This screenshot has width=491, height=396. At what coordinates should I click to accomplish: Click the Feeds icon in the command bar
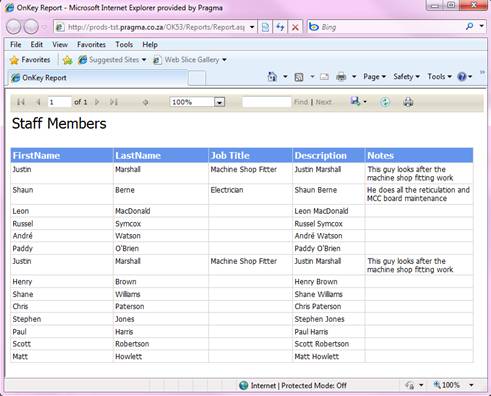(299, 77)
